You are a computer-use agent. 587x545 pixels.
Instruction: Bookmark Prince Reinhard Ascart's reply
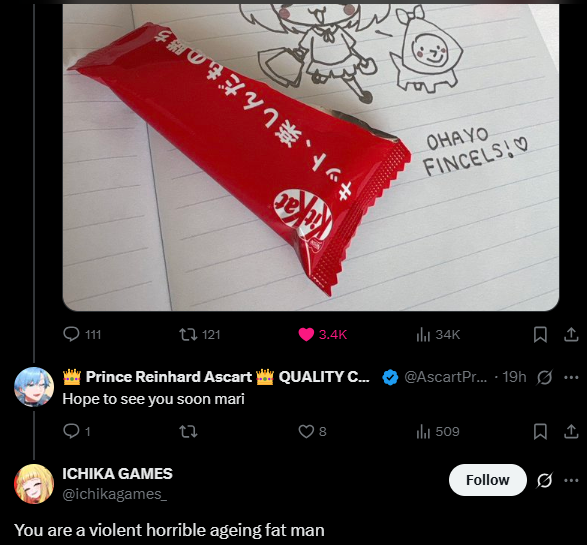540,431
